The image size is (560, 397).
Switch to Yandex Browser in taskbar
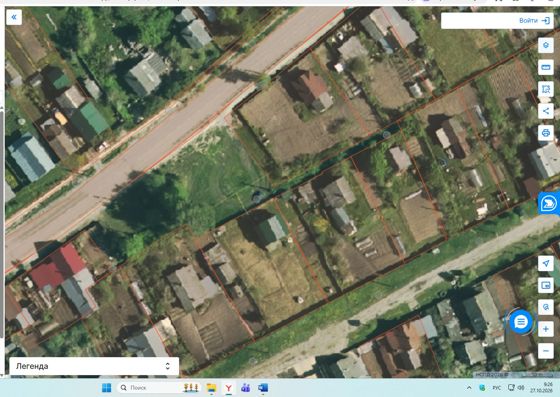click(229, 388)
